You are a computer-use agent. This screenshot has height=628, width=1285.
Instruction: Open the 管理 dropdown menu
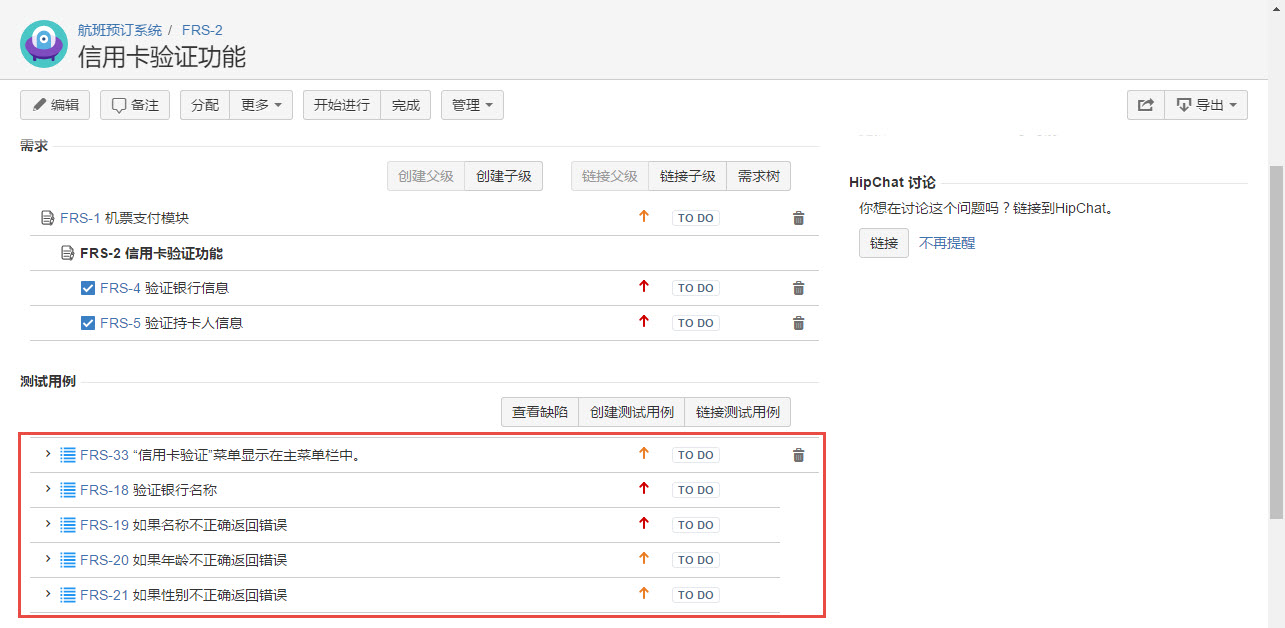point(472,105)
